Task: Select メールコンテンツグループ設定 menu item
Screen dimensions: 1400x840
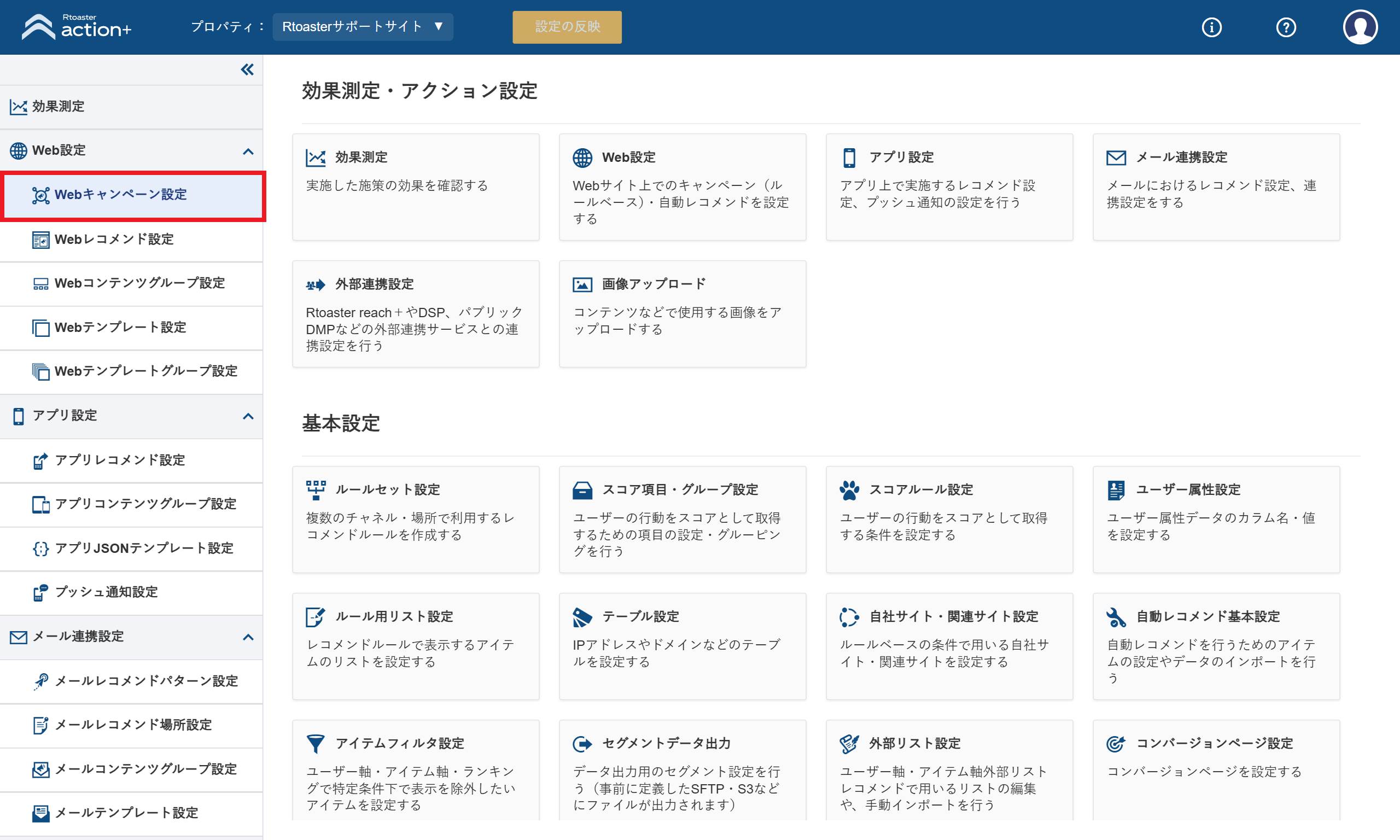Action: (131, 769)
